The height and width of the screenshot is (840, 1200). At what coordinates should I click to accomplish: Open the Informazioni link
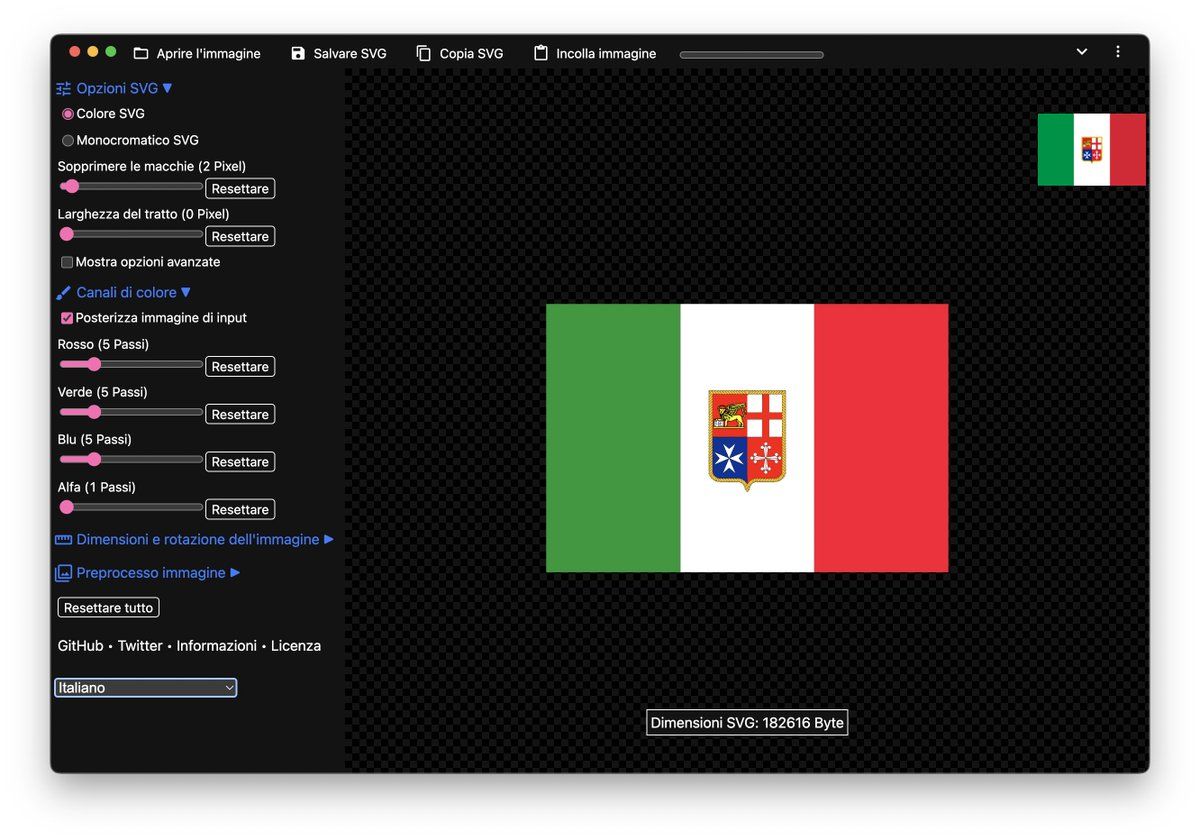217,646
